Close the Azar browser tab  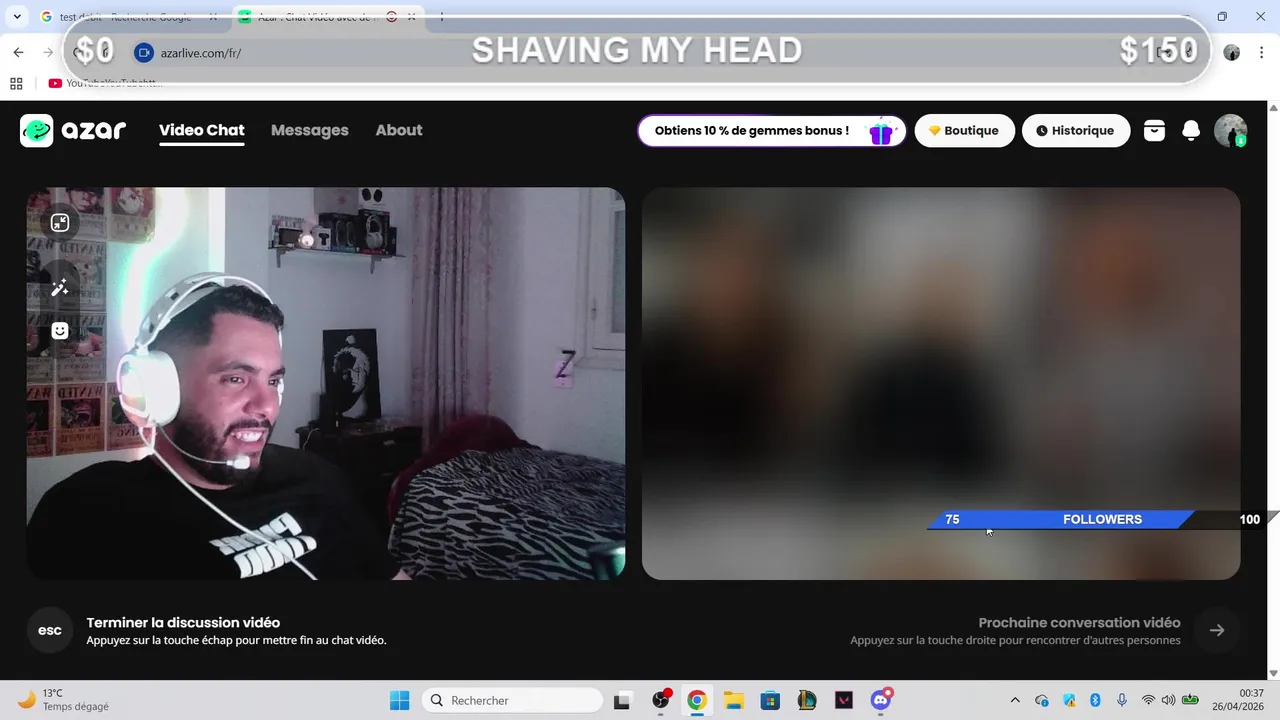(x=411, y=17)
